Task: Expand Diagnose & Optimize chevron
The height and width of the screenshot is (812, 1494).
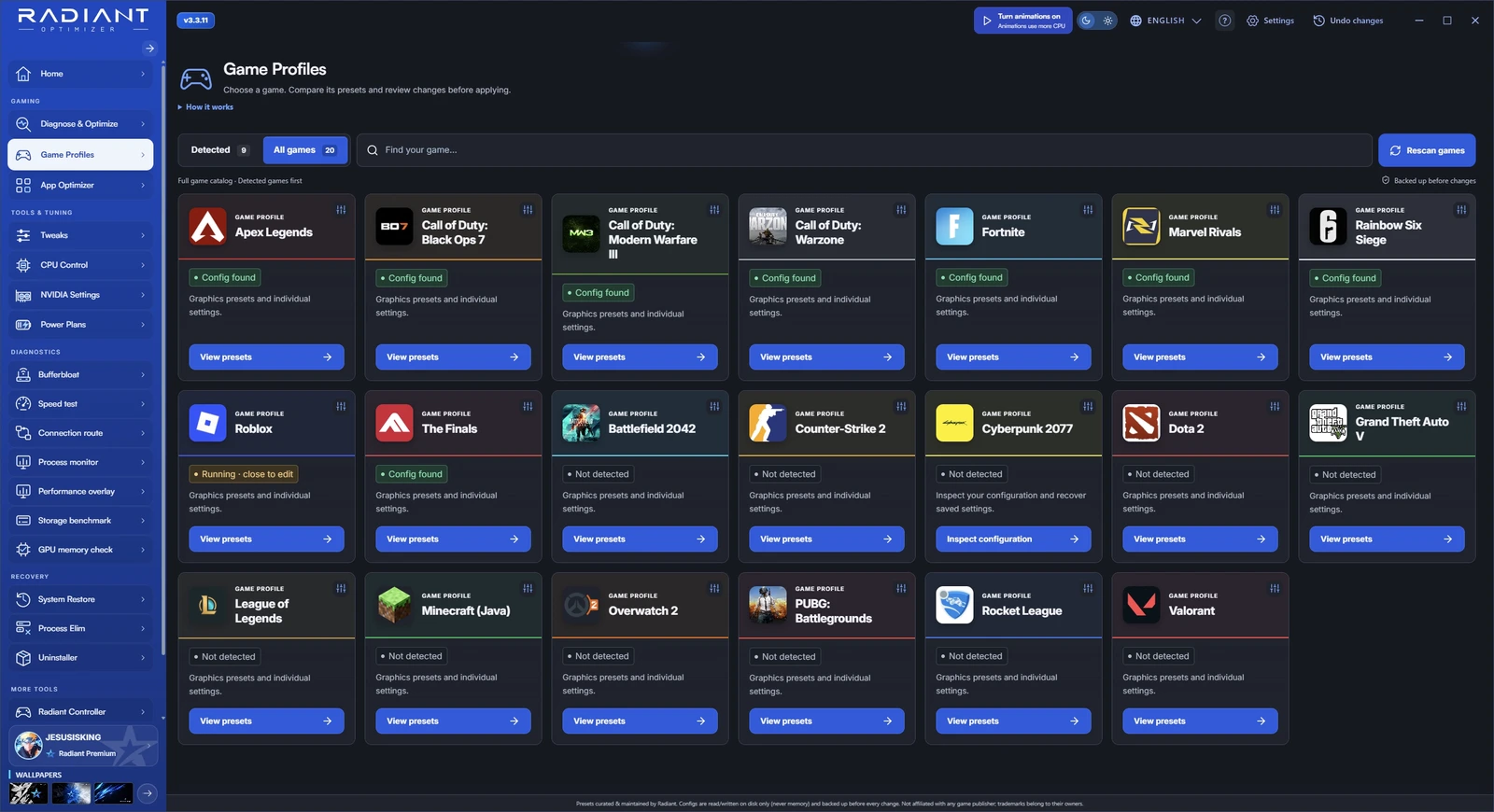Action: 143,124
